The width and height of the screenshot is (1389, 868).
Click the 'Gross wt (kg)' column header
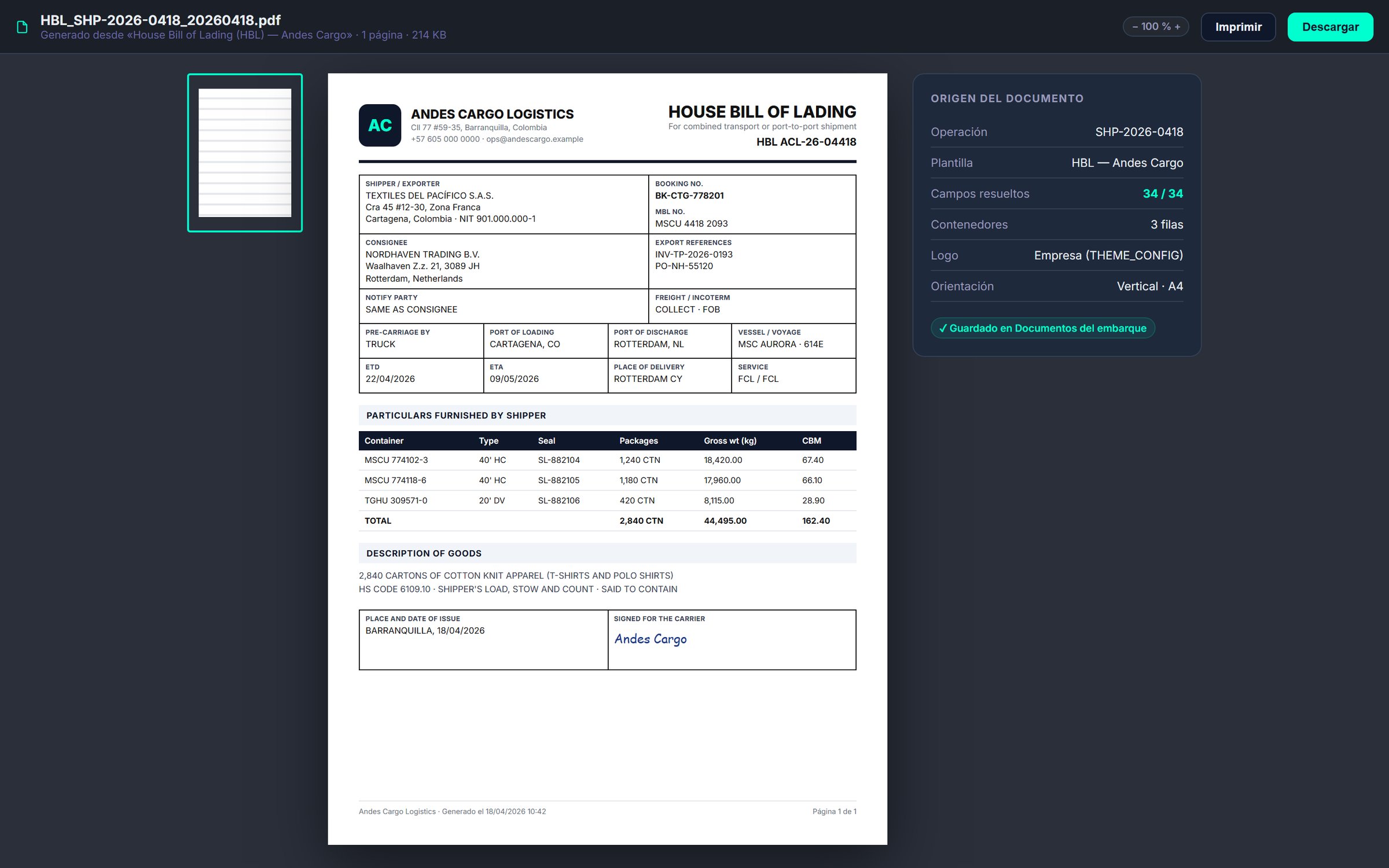pos(730,441)
